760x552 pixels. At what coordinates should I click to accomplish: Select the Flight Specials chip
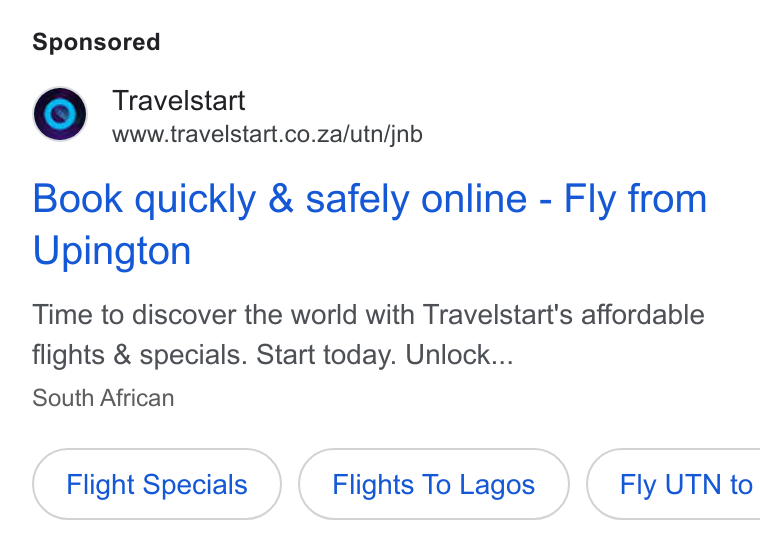[157, 484]
